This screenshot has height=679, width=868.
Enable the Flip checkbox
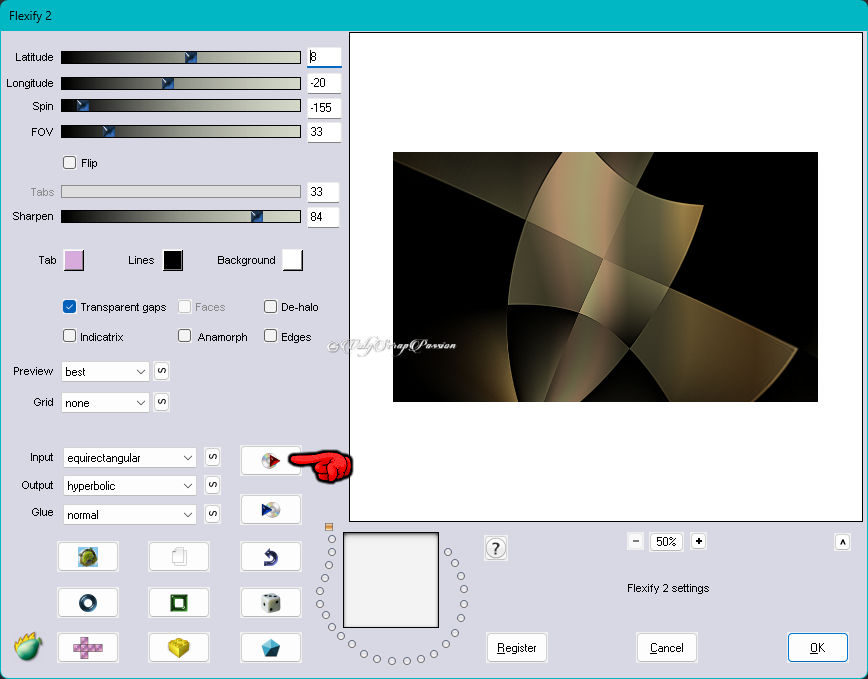click(x=70, y=163)
